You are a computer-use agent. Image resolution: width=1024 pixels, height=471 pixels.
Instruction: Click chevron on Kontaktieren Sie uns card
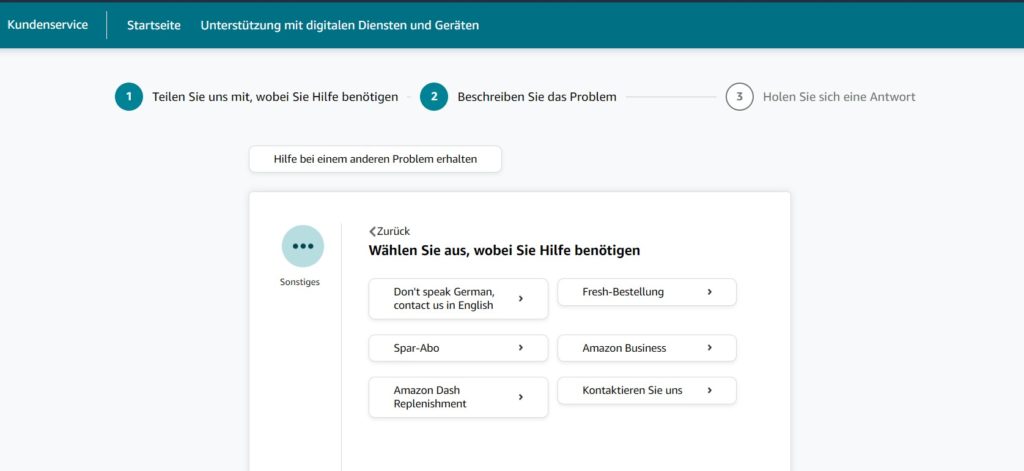[x=709, y=390]
